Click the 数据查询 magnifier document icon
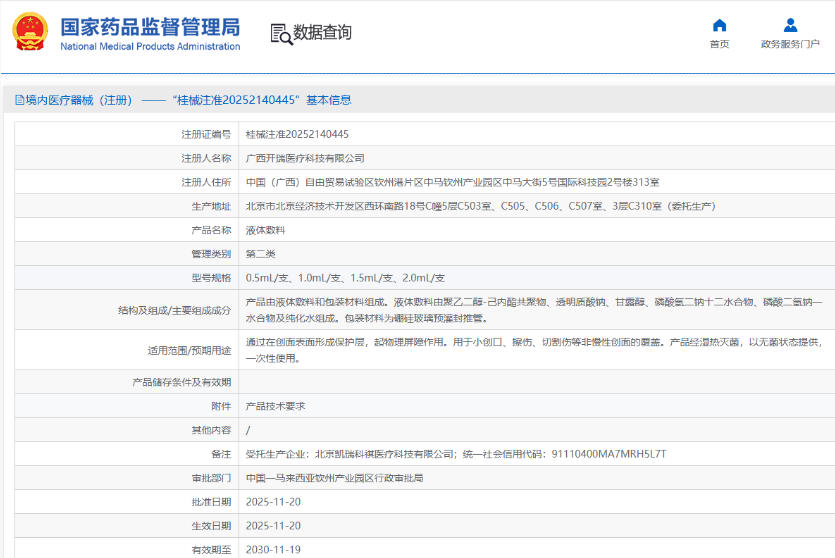 tap(280, 33)
